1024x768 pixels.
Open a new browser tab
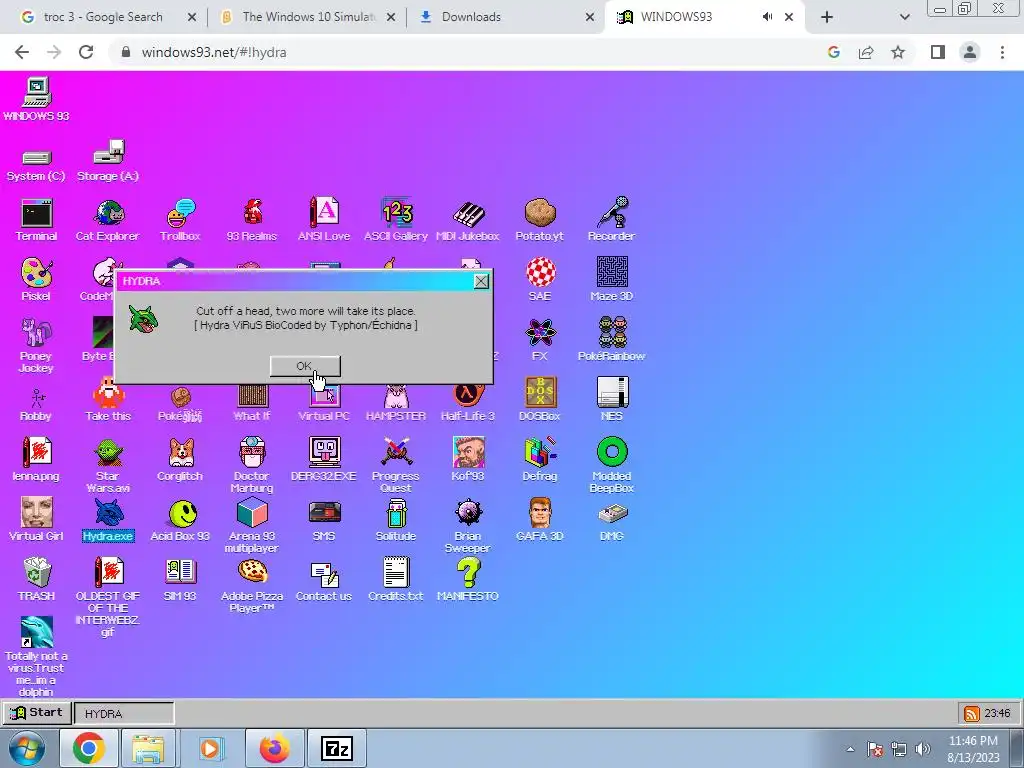[827, 17]
